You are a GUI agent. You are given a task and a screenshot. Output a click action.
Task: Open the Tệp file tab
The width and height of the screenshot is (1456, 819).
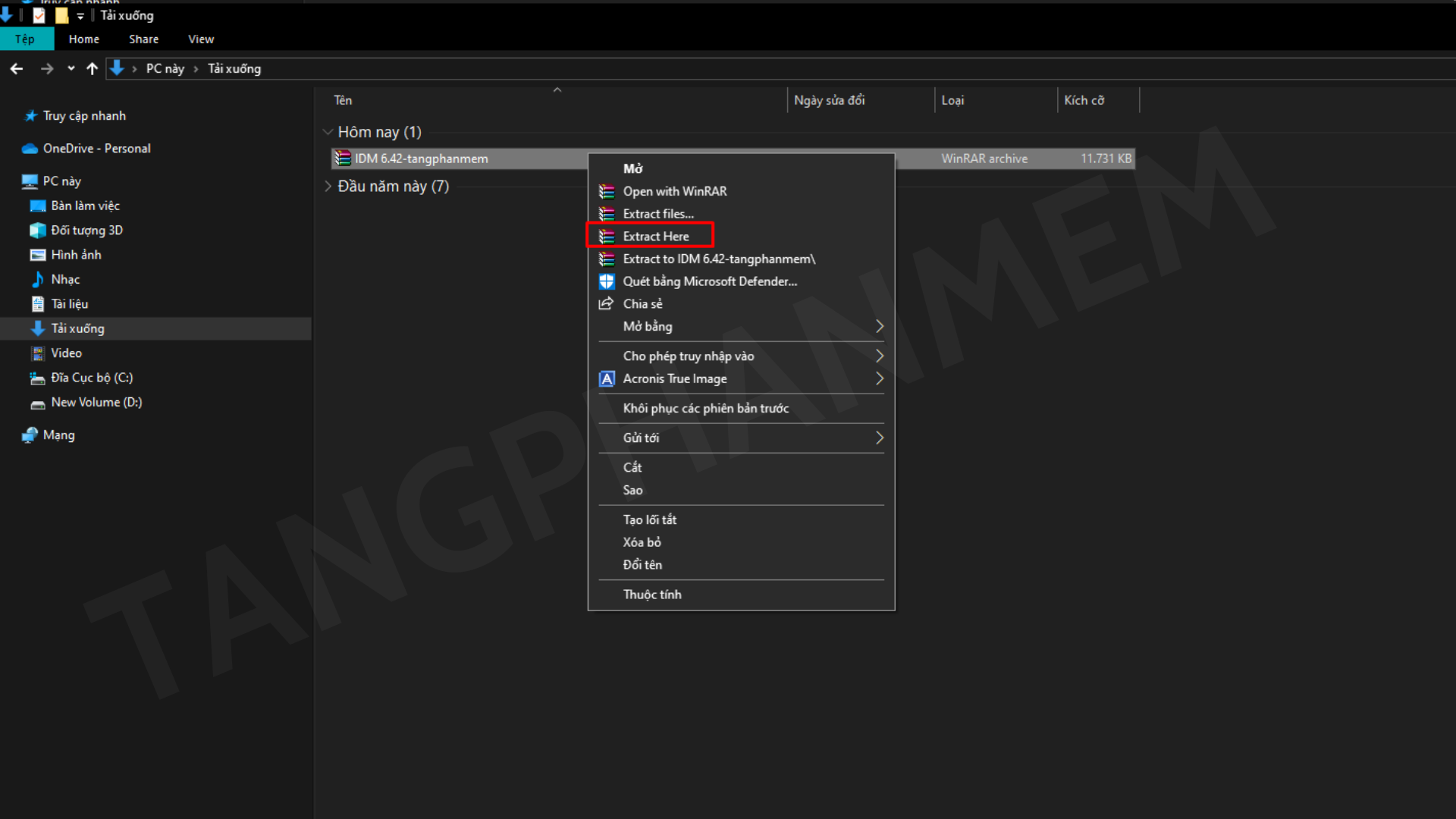(25, 39)
